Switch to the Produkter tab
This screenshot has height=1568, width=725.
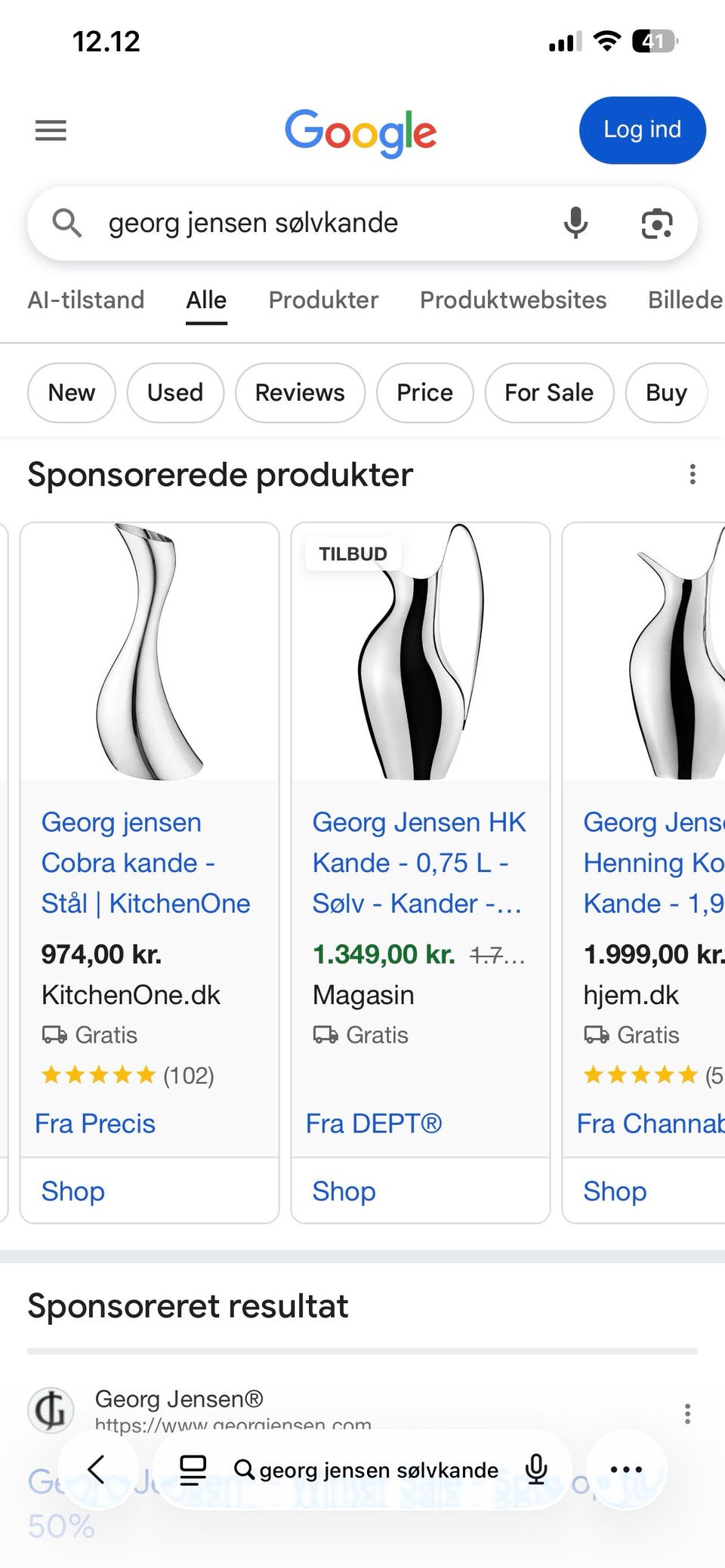click(x=323, y=300)
